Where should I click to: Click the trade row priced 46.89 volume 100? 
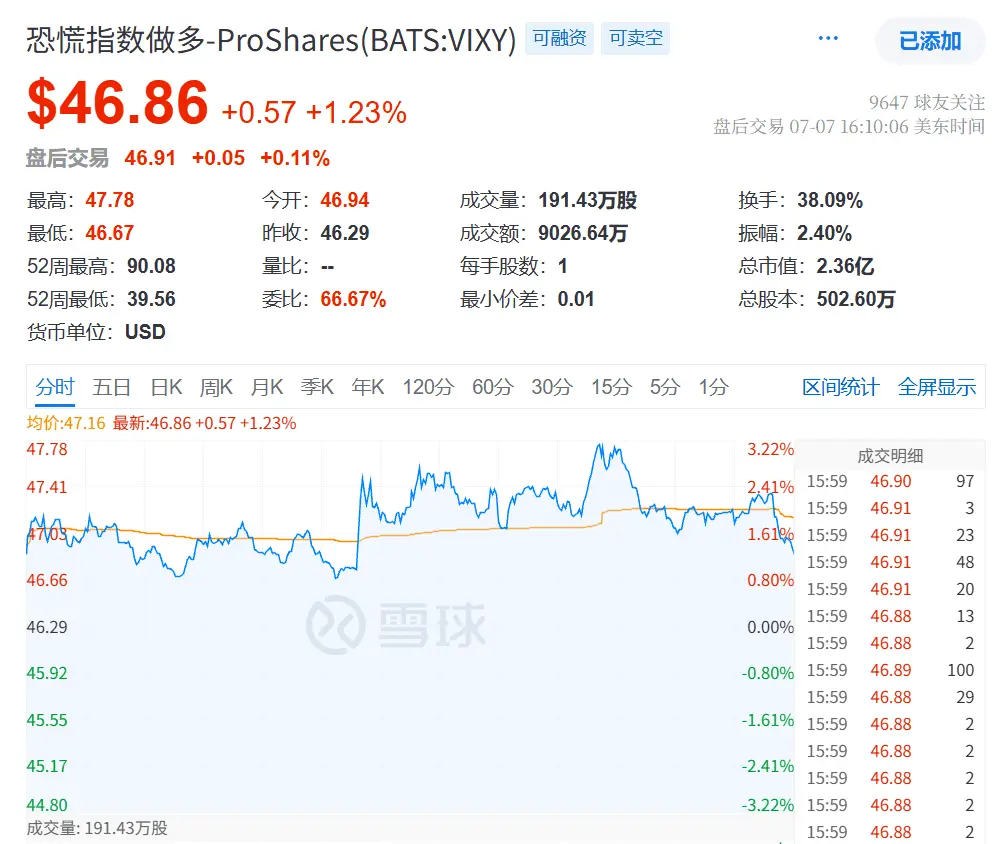point(890,670)
